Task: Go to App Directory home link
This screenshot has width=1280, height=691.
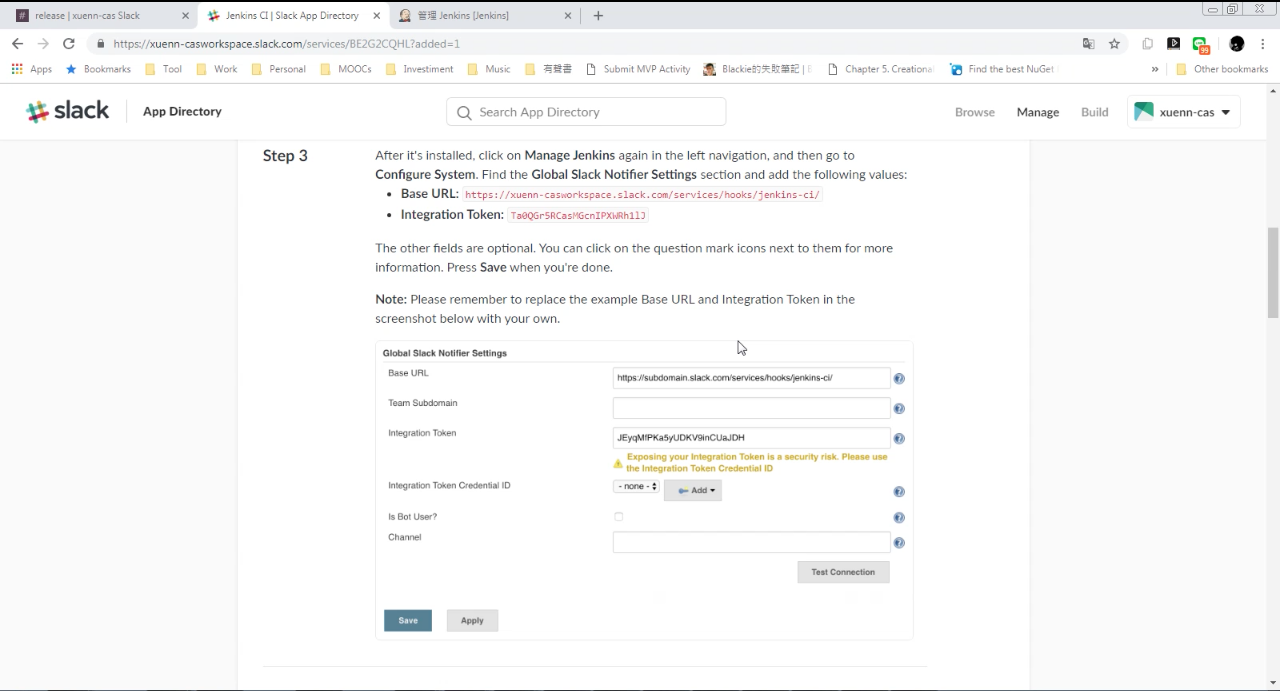Action: coord(182,111)
